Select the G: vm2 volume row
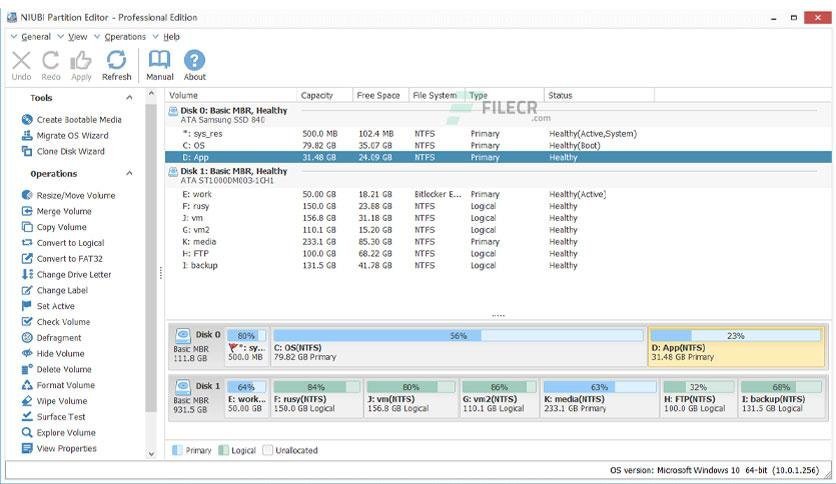The height and width of the screenshot is (484, 836). (498, 230)
